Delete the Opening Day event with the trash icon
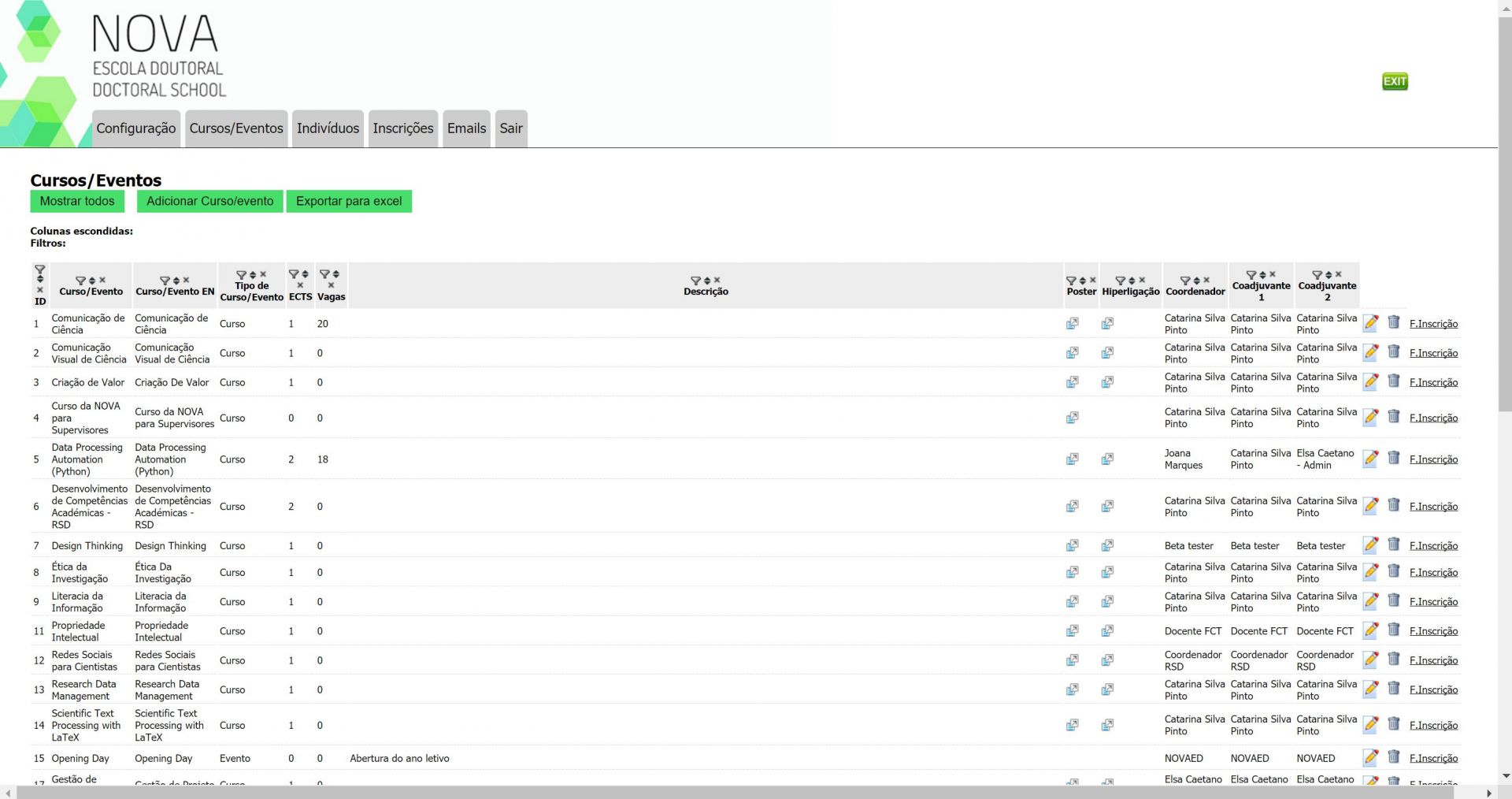Viewport: 1512px width, 799px height. [x=1394, y=757]
